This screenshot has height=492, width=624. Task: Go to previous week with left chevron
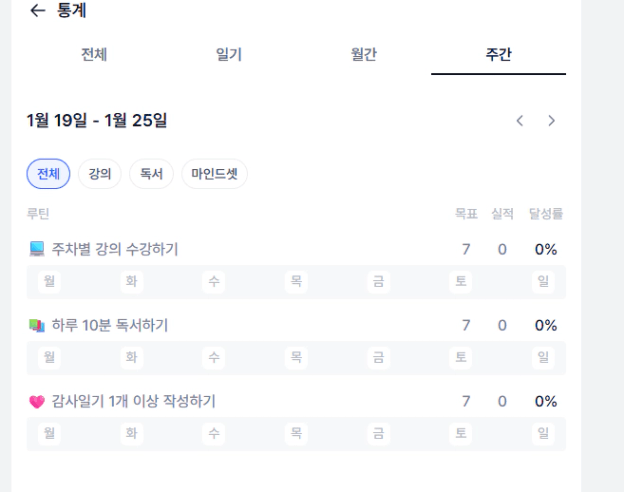(x=520, y=121)
